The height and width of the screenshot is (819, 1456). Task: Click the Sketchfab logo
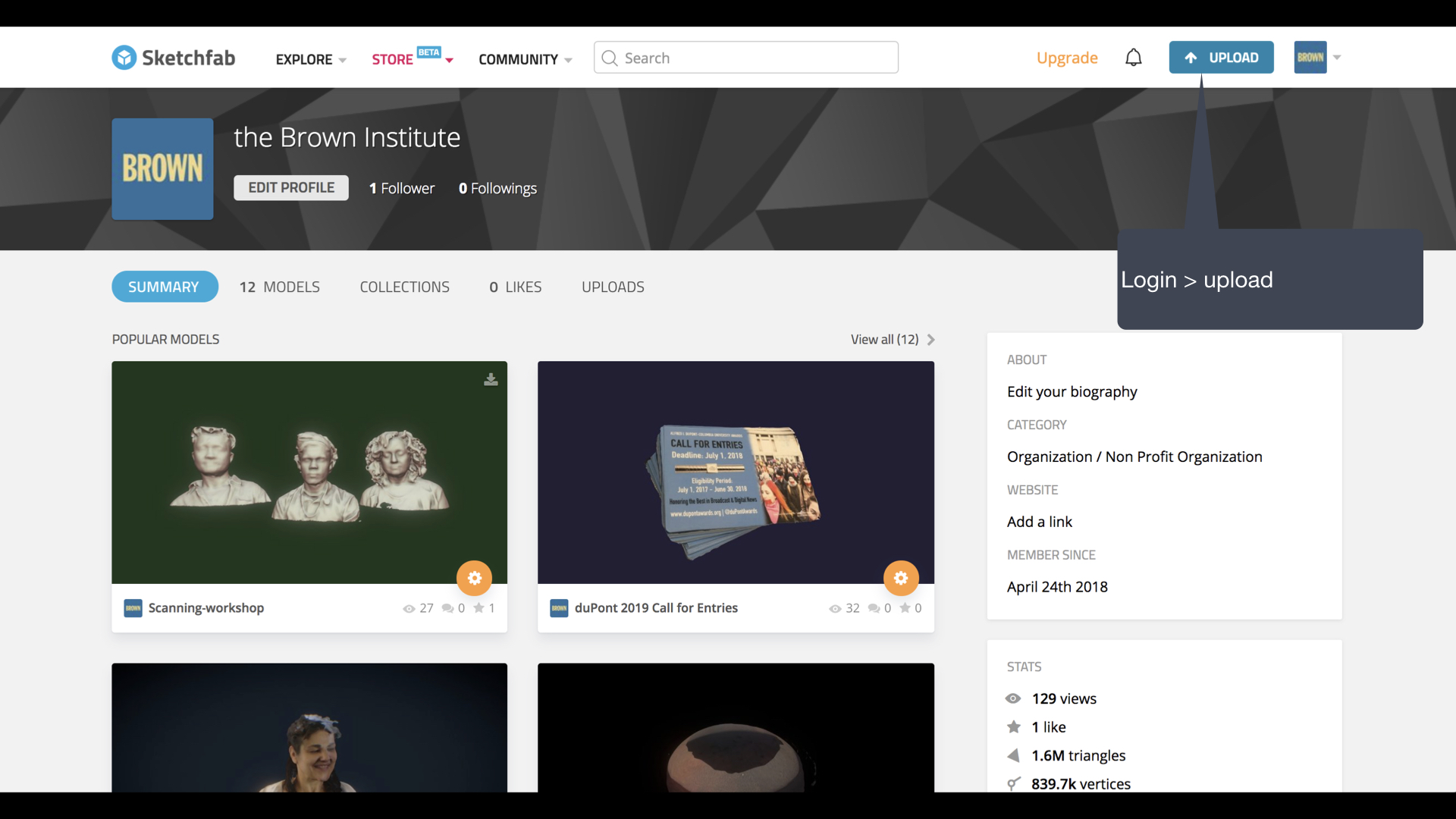(x=174, y=58)
